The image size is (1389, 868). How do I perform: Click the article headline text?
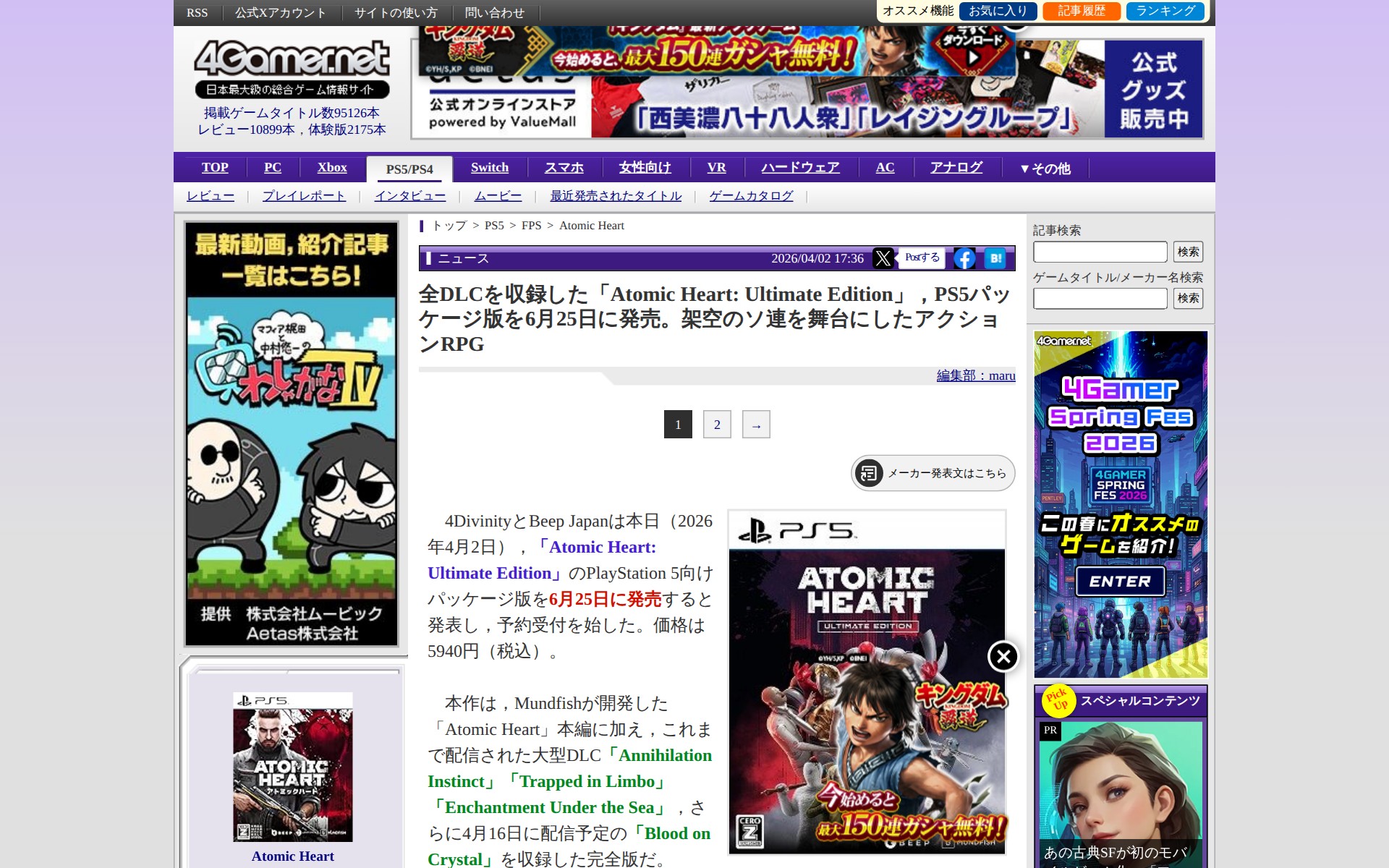715,319
